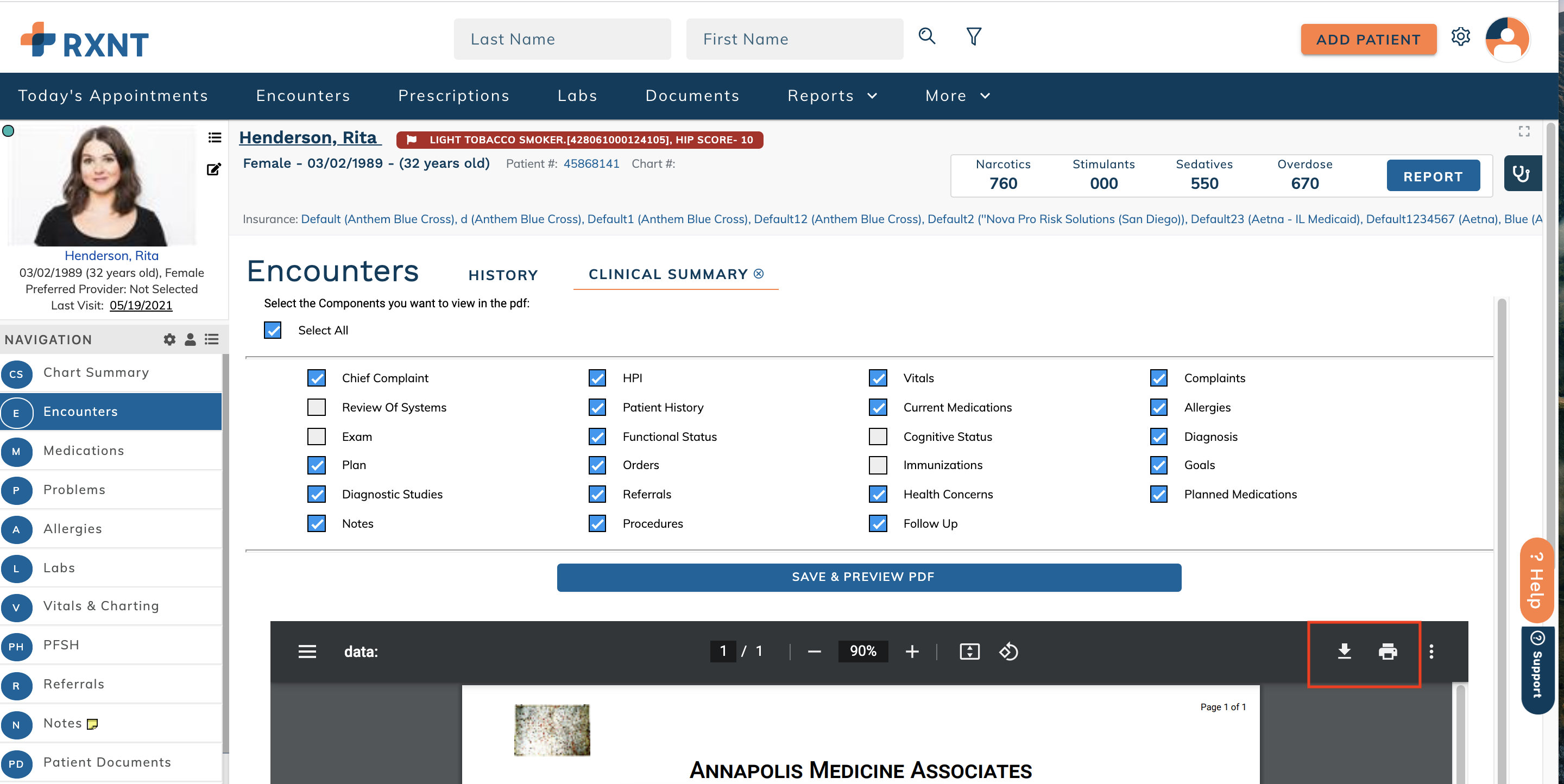Toggle the PDF viewer sidebar menu

307,651
